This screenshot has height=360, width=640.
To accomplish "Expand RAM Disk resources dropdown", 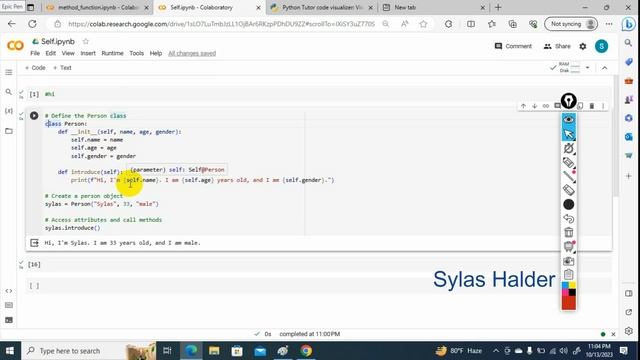I will tap(587, 68).
